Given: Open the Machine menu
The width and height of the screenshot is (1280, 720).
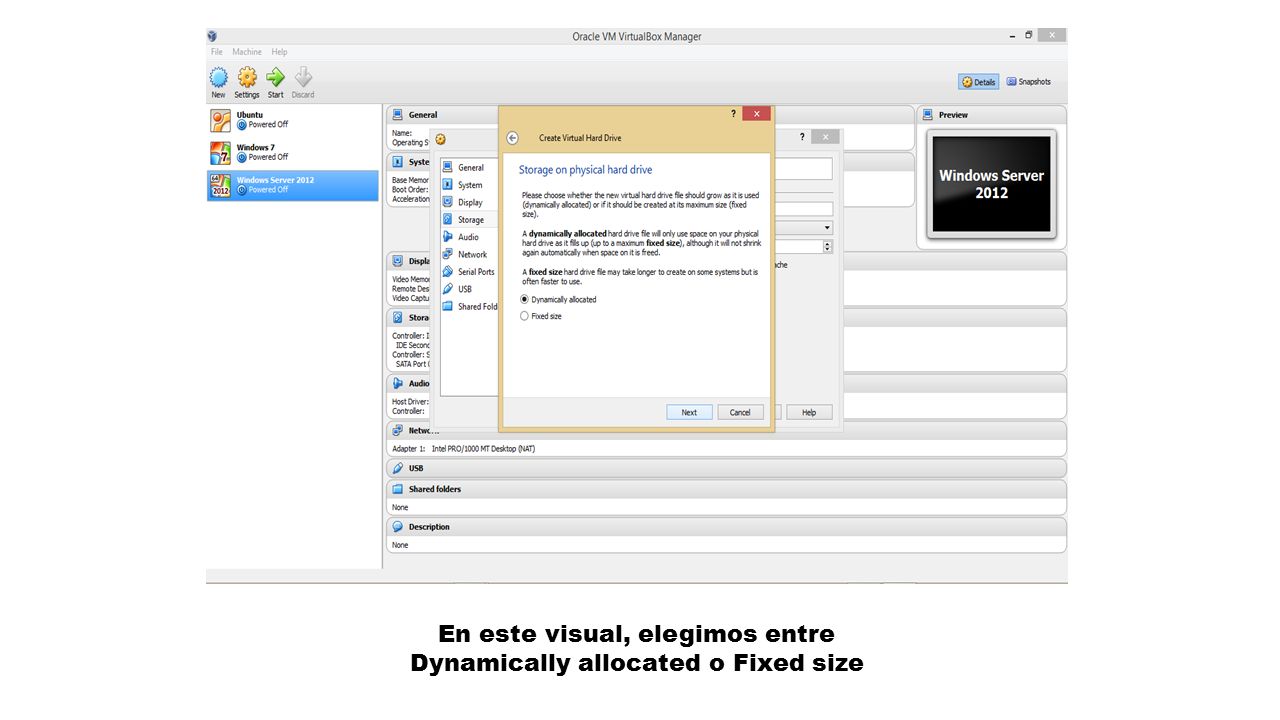Looking at the screenshot, I should (247, 52).
